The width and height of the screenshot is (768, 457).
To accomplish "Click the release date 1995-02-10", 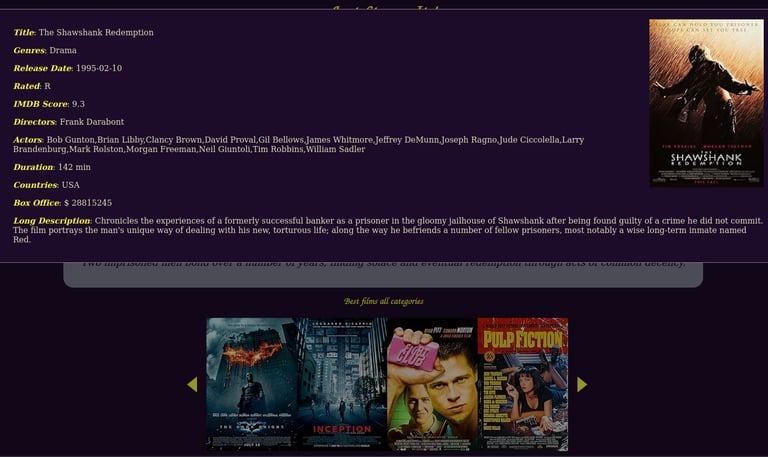I will [99, 68].
